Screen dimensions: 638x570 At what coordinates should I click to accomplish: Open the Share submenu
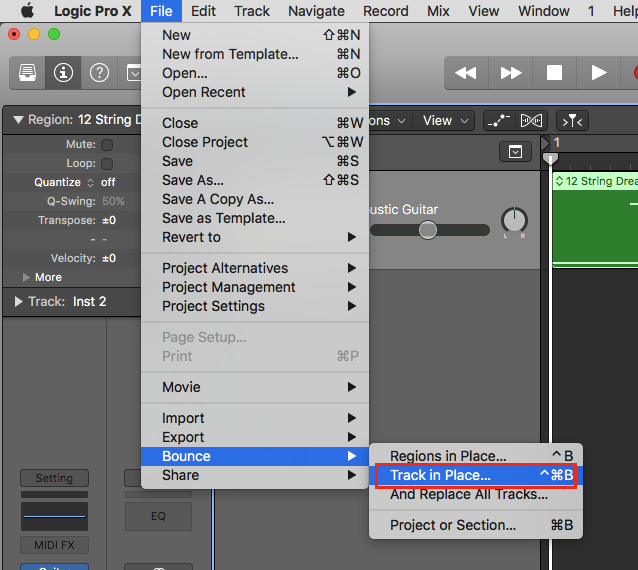(x=255, y=475)
